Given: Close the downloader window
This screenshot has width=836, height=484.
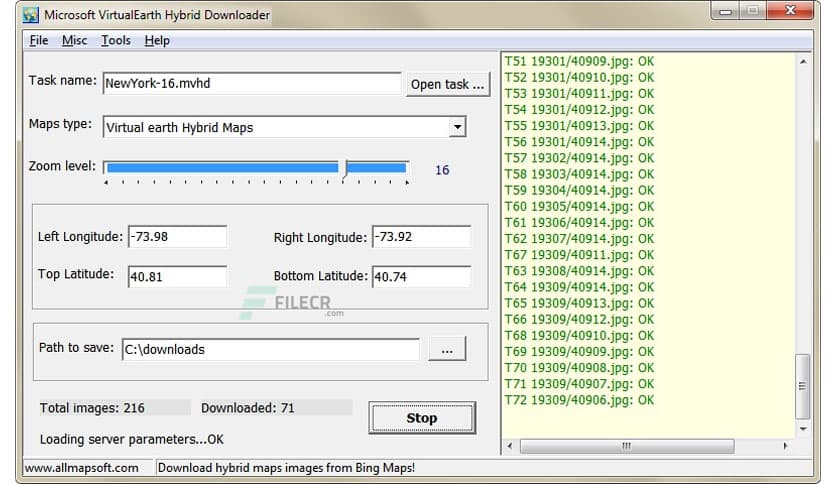Looking at the screenshot, I should coord(791,11).
